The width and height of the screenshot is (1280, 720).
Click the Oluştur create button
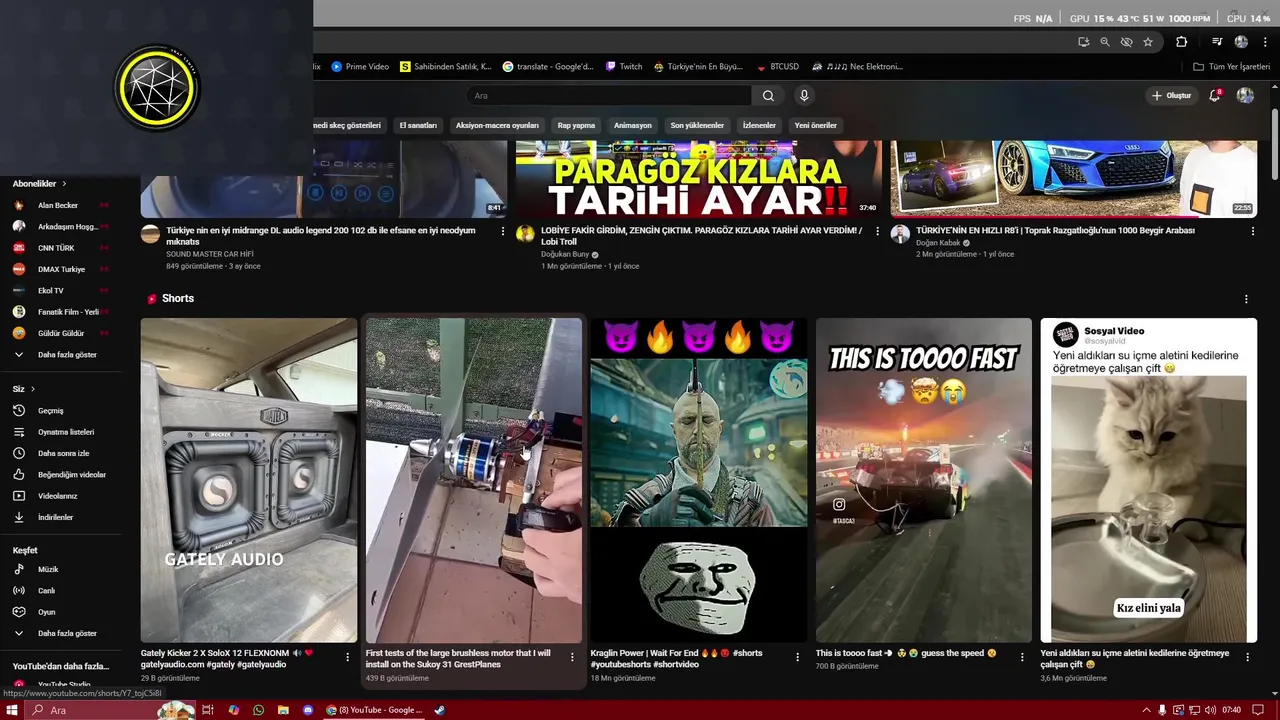point(1171,96)
